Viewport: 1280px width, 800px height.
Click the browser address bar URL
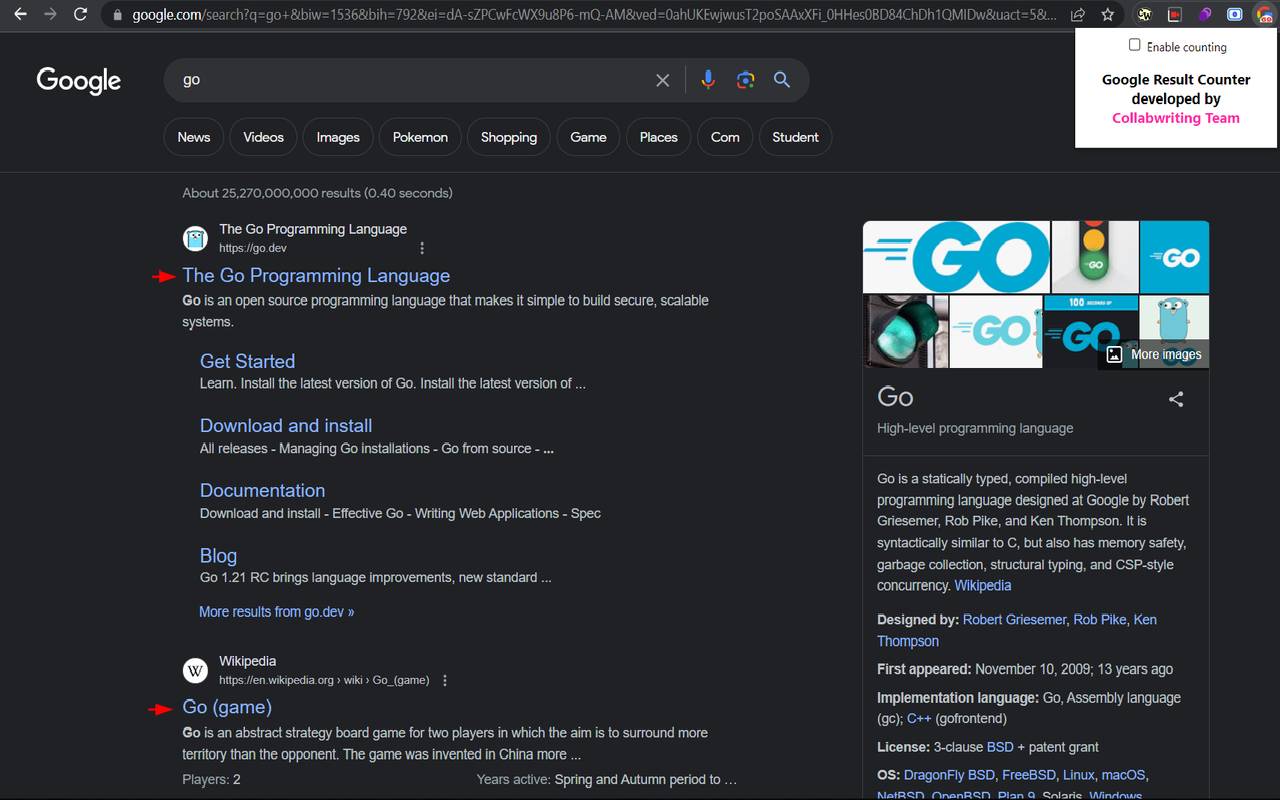pyautogui.click(x=594, y=15)
